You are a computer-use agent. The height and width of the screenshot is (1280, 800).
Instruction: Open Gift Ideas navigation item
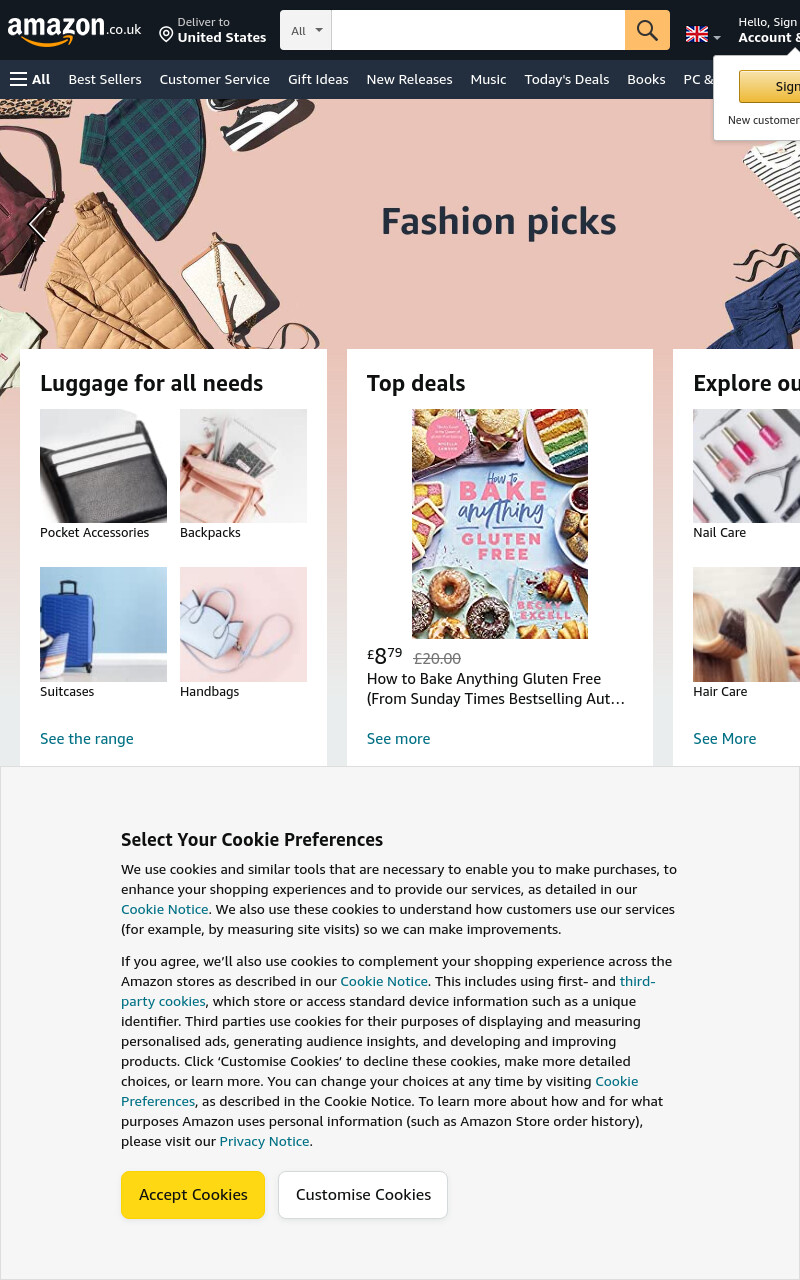click(318, 79)
